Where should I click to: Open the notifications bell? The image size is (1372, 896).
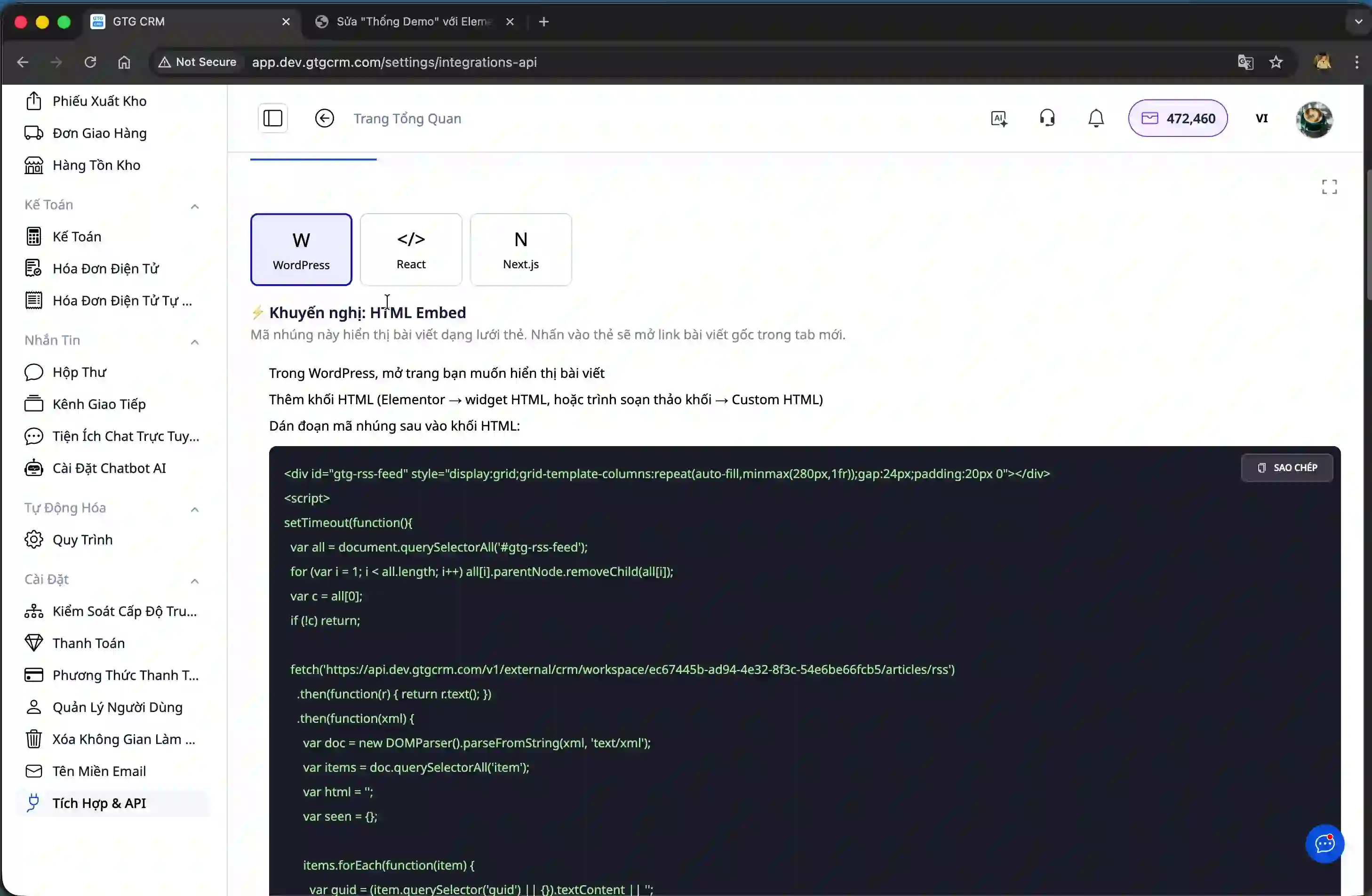[1095, 118]
